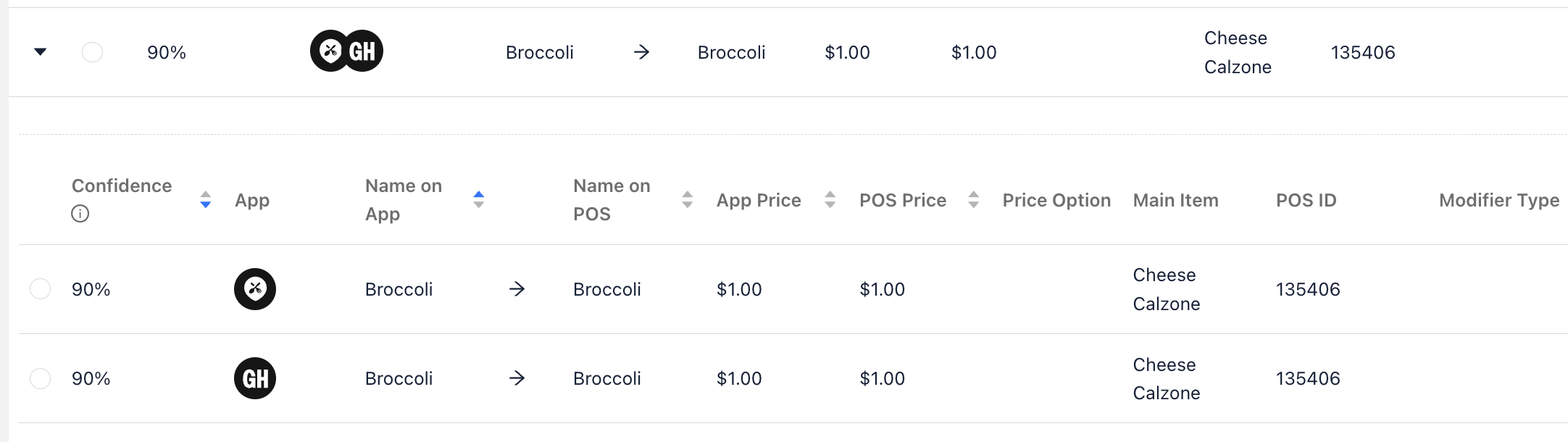The image size is (1568, 442).
Task: Click POS ID 135406 in the top row
Action: pos(1363,52)
